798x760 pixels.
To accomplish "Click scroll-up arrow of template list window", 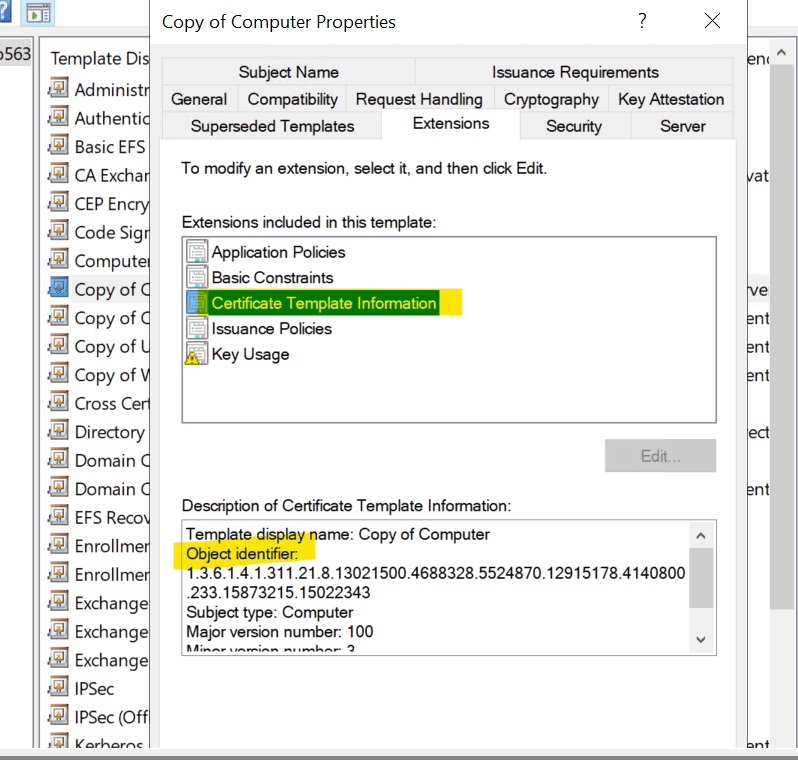I will (781, 52).
